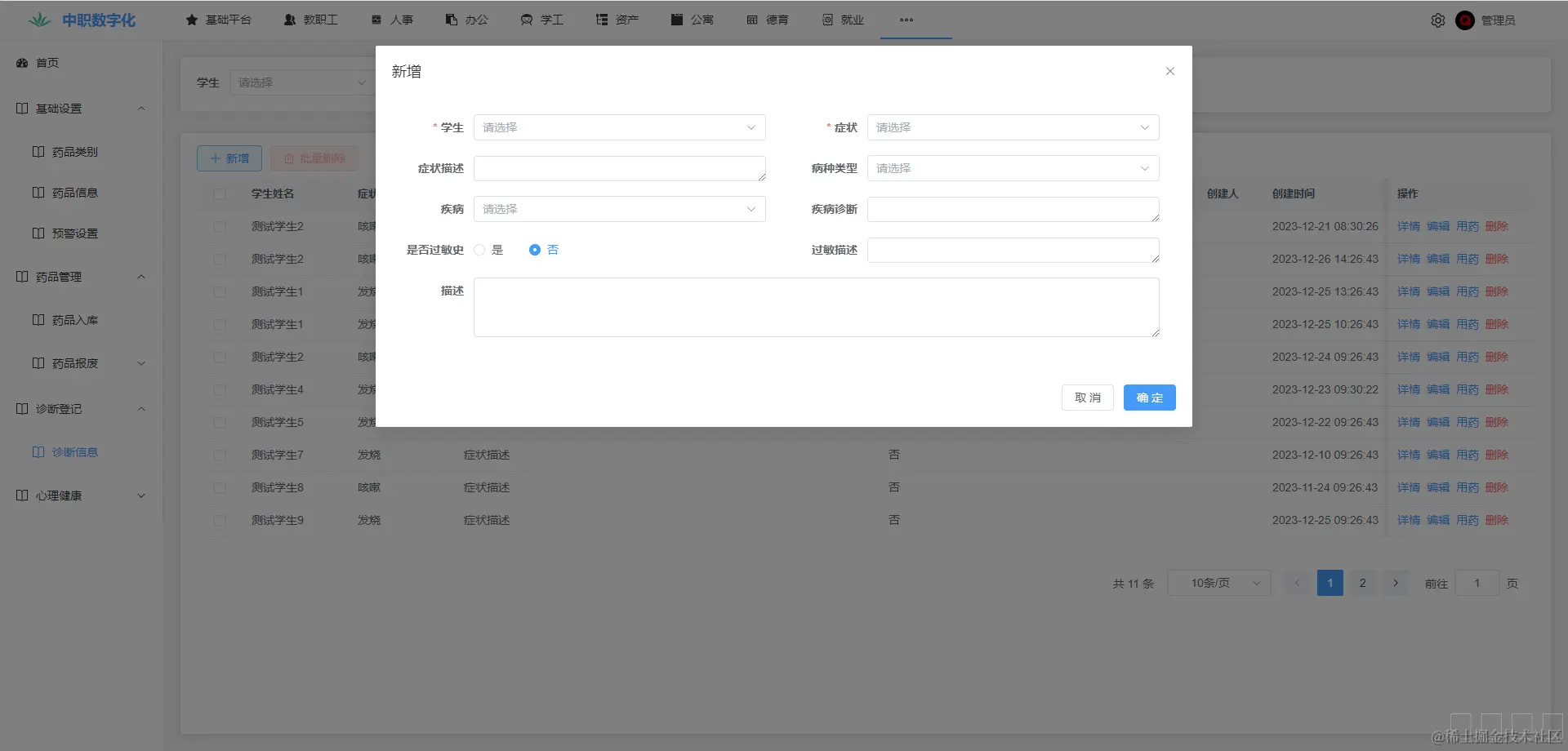Click the 基础设置 book icon in sidebar
The image size is (1568, 751).
(x=22, y=109)
